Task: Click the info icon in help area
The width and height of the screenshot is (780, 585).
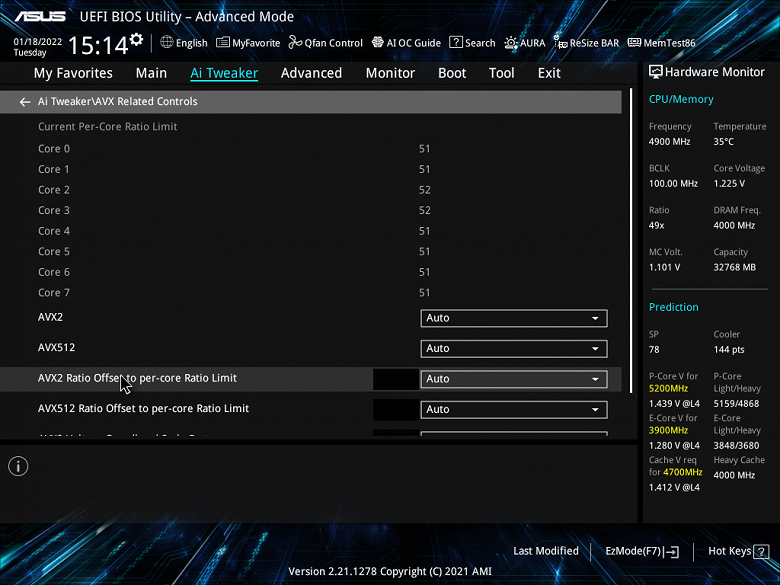Action: pyautogui.click(x=18, y=466)
